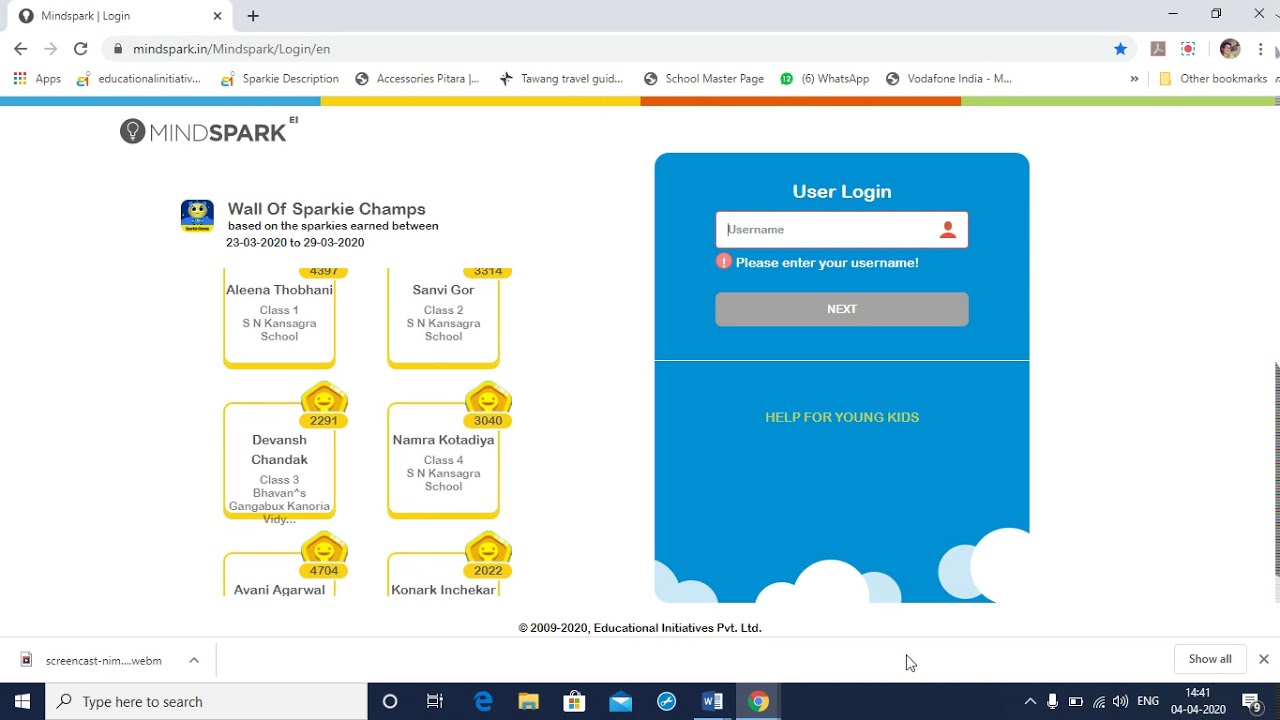Click smiley badge above Avani Agarwal
Image resolution: width=1280 pixels, height=720 pixels.
point(323,550)
